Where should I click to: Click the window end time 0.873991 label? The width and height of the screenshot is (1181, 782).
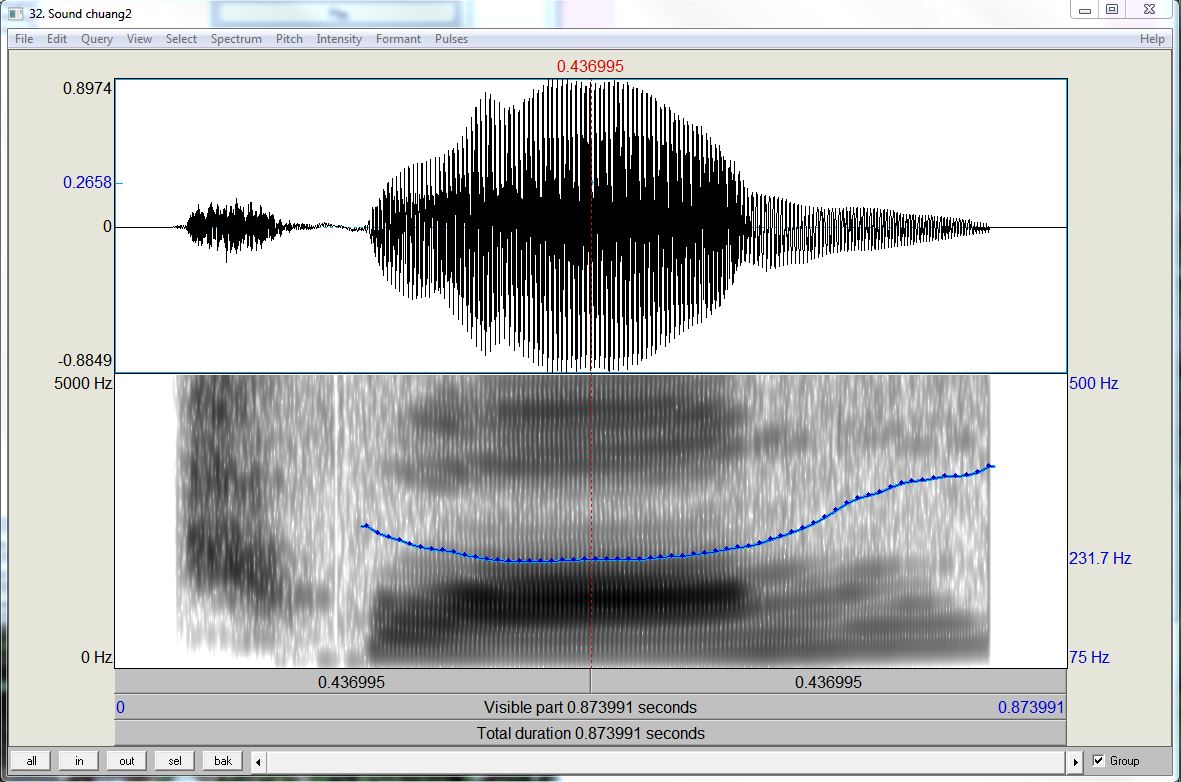pyautogui.click(x=1030, y=707)
